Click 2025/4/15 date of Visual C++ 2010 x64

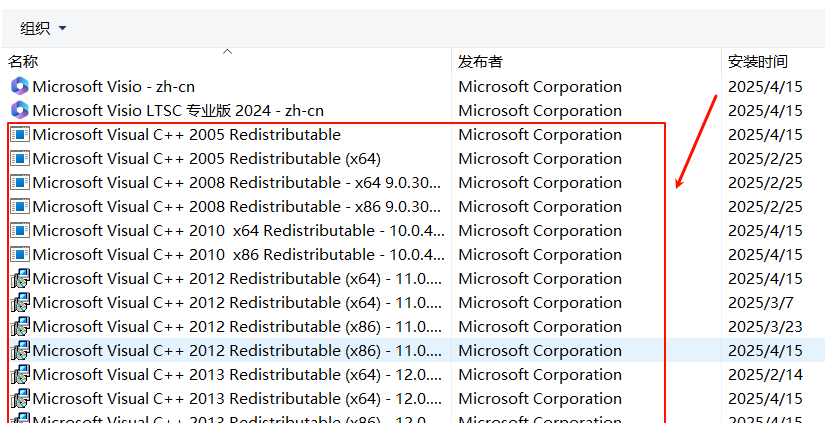coord(765,230)
